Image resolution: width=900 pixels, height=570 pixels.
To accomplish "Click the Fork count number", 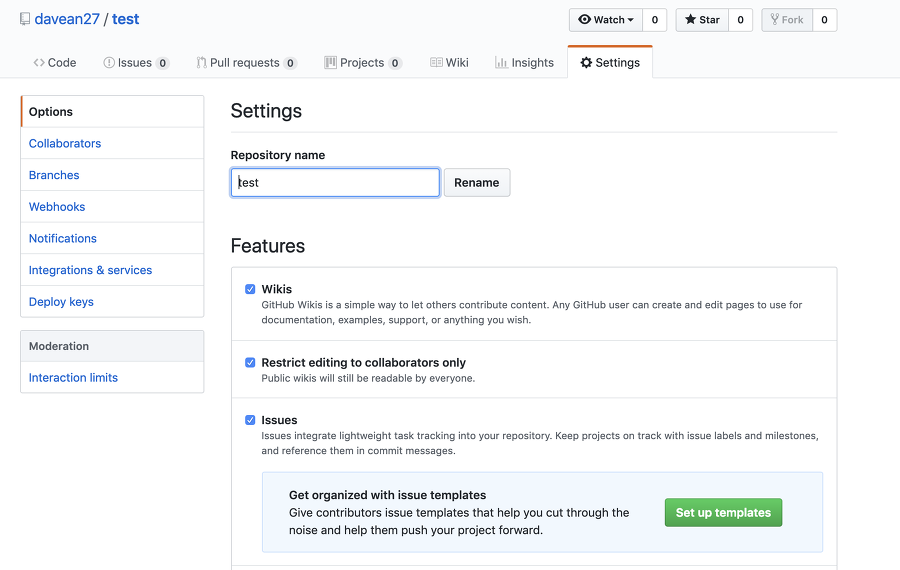I will click(824, 20).
